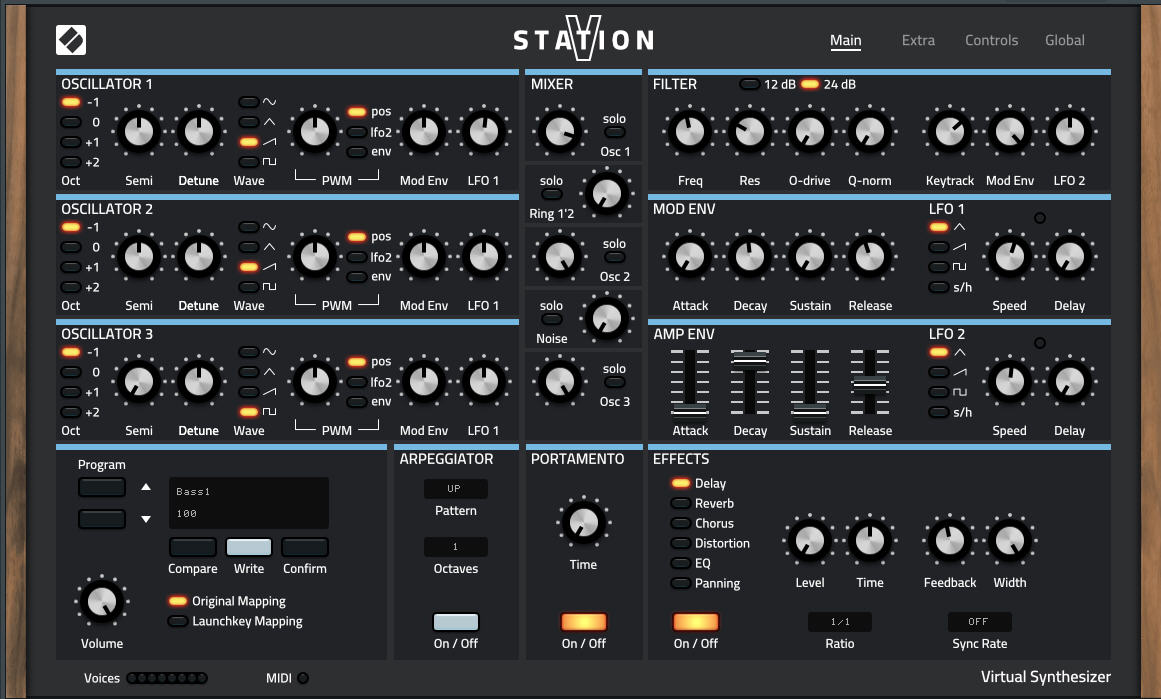Click the Compare button
1161x699 pixels.
[x=193, y=547]
